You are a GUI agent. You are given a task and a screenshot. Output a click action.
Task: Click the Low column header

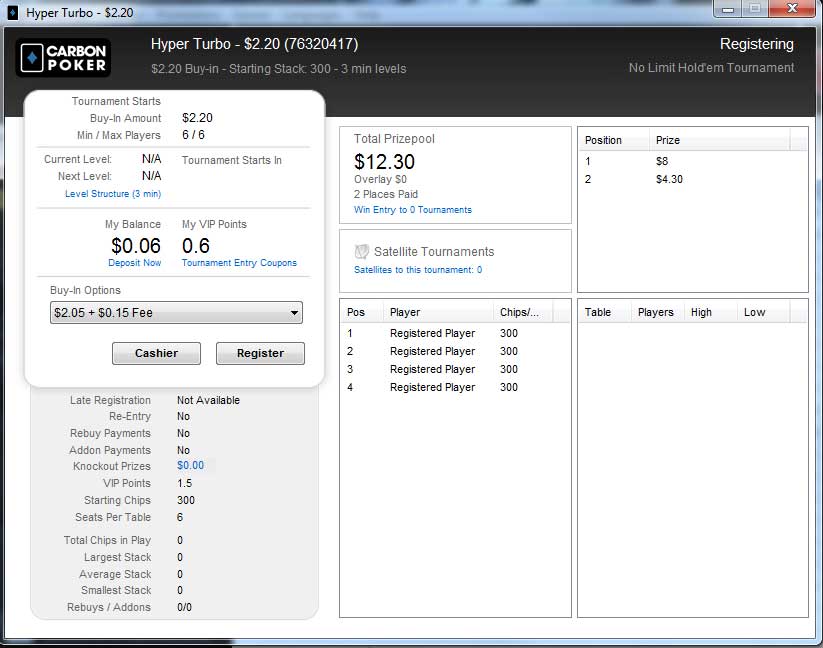pyautogui.click(x=764, y=312)
